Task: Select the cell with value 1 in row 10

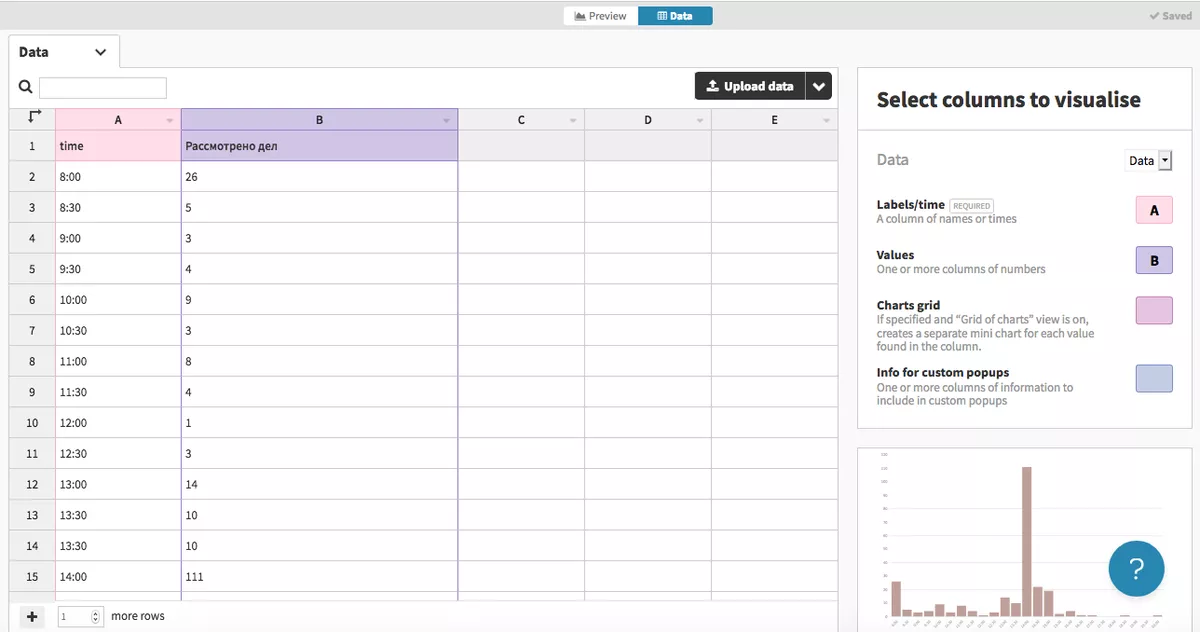Action: pyautogui.click(x=319, y=423)
